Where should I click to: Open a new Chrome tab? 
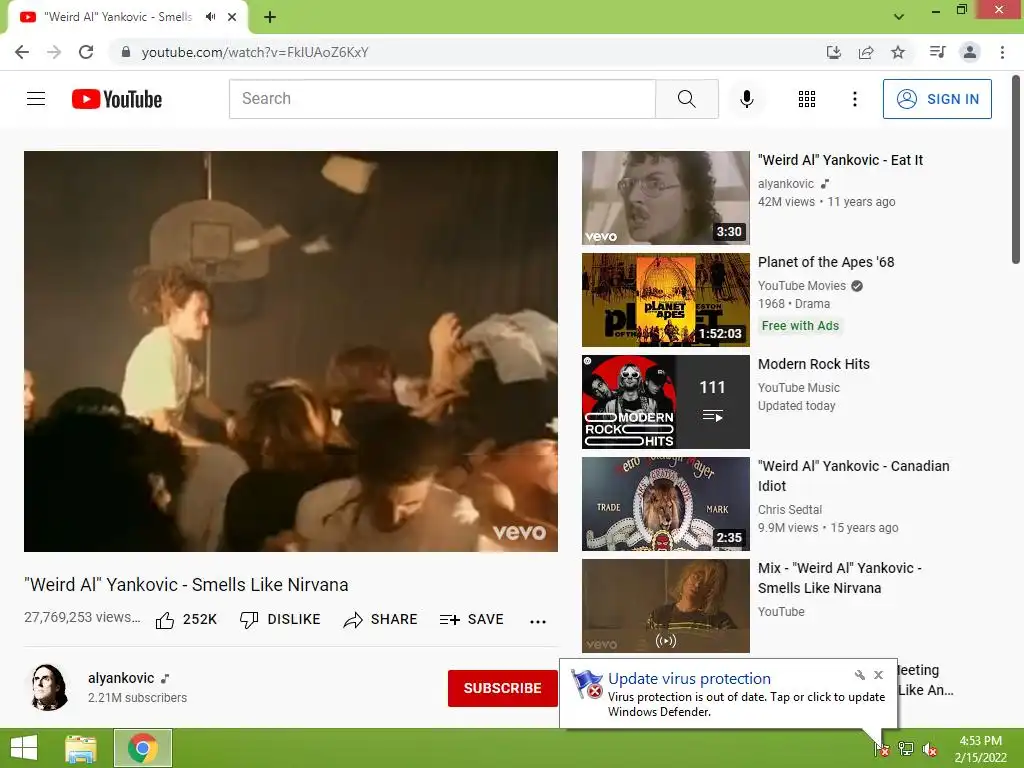click(270, 17)
